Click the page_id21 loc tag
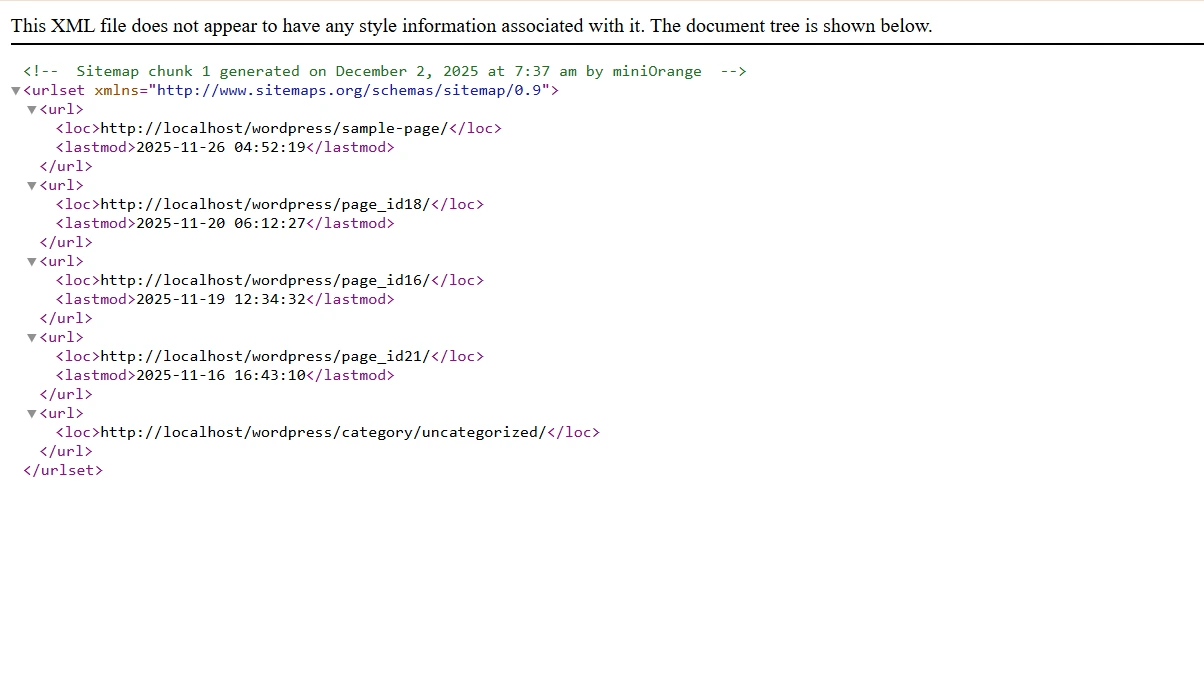The width and height of the screenshot is (1204, 691). point(77,356)
